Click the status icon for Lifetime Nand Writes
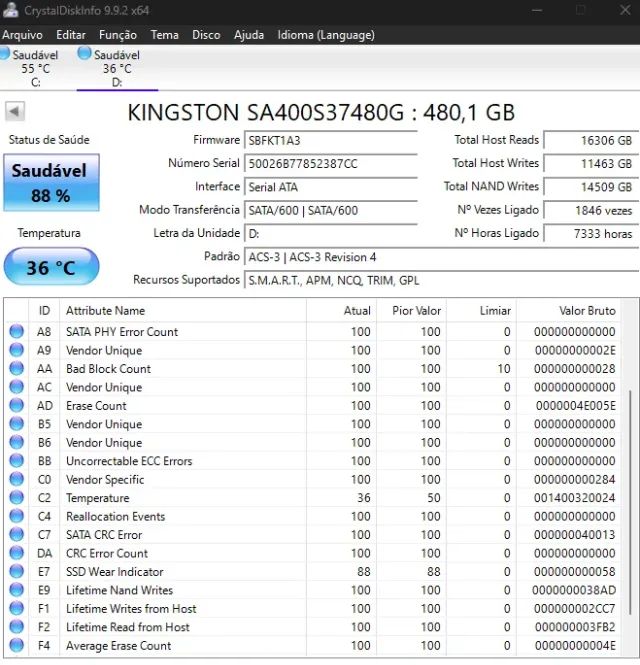Viewport: 640px width, 665px height. click(x=17, y=590)
